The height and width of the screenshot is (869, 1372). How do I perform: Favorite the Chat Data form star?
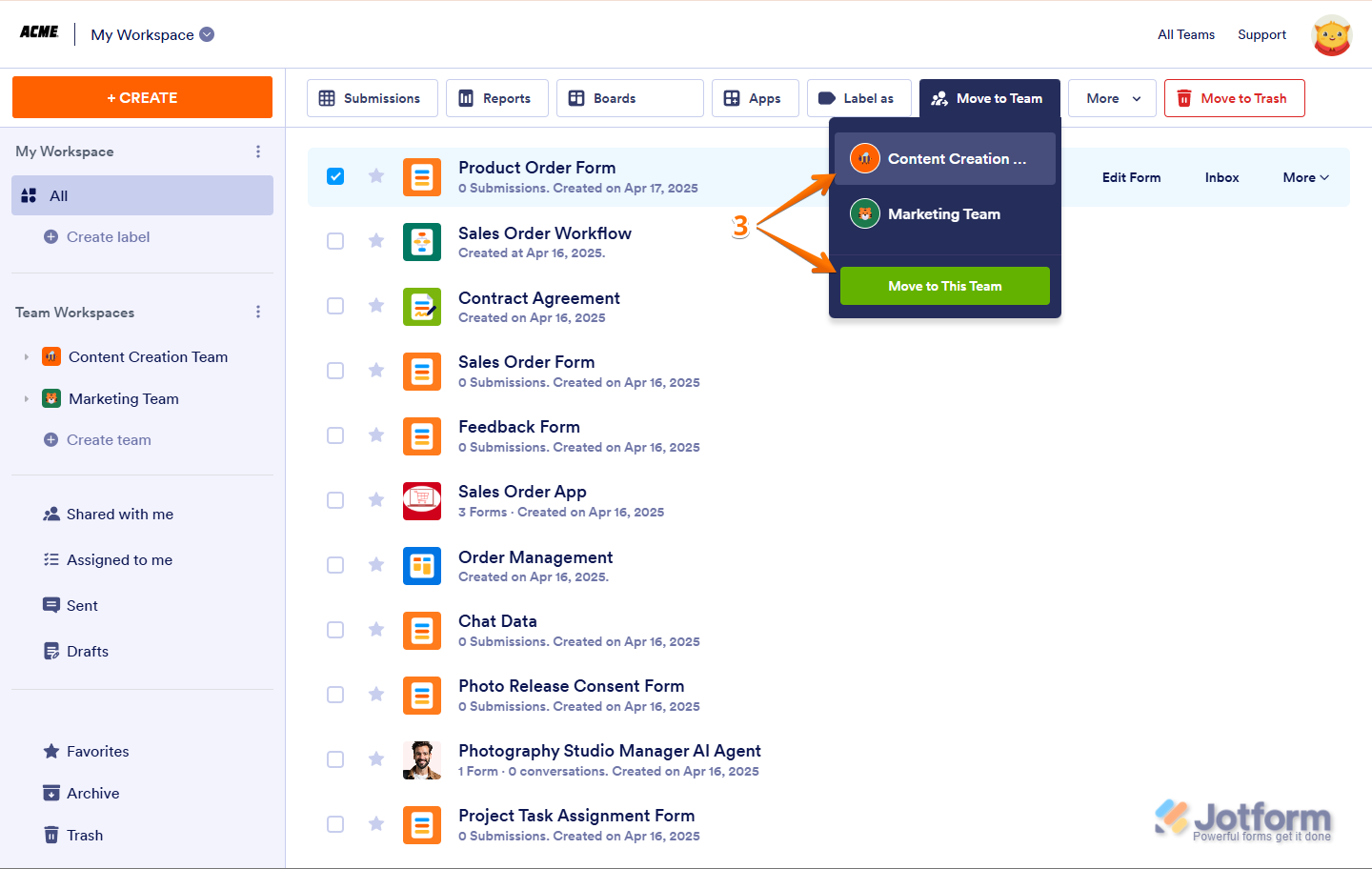pos(376,629)
